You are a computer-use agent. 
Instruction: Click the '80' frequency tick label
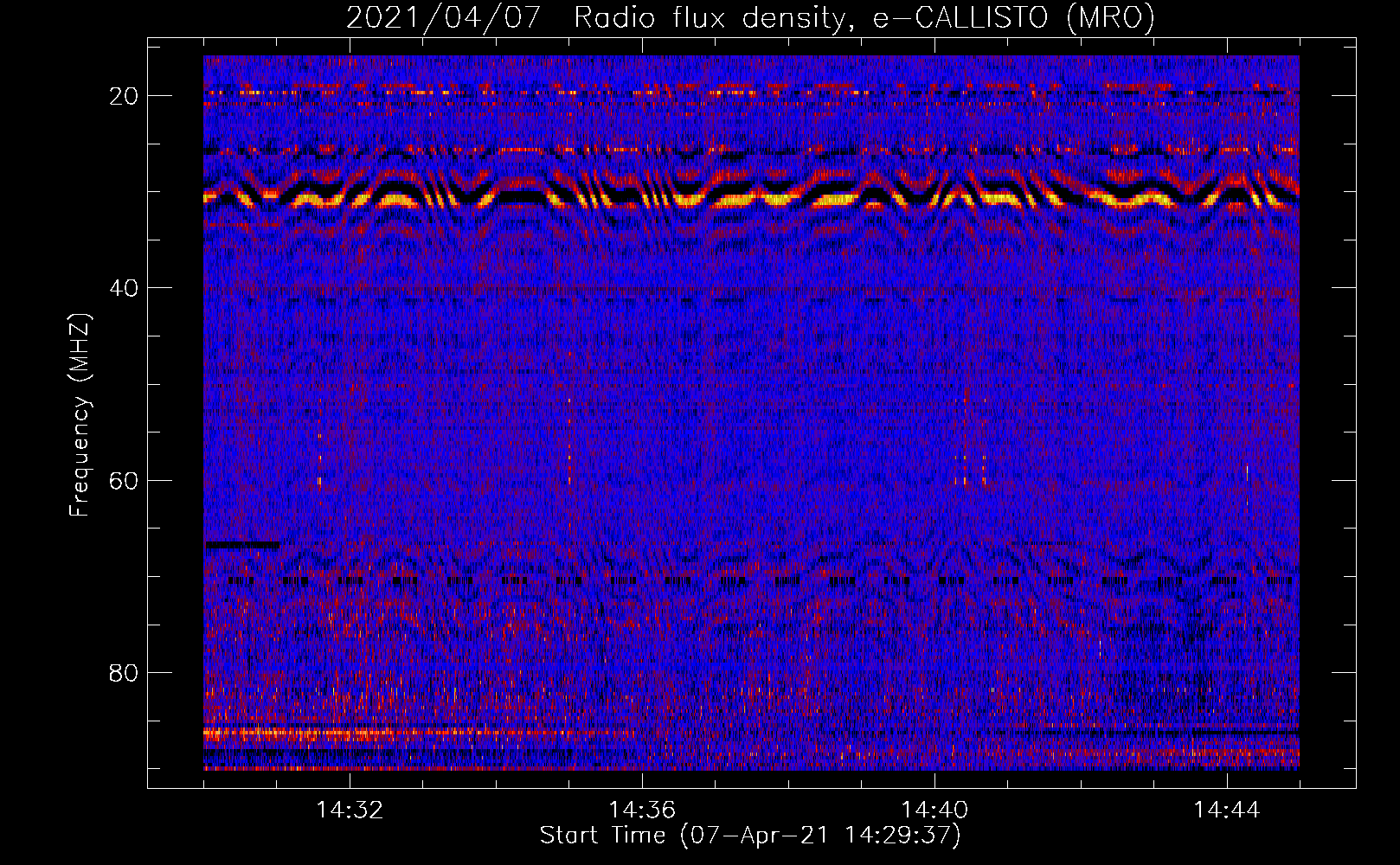125,673
